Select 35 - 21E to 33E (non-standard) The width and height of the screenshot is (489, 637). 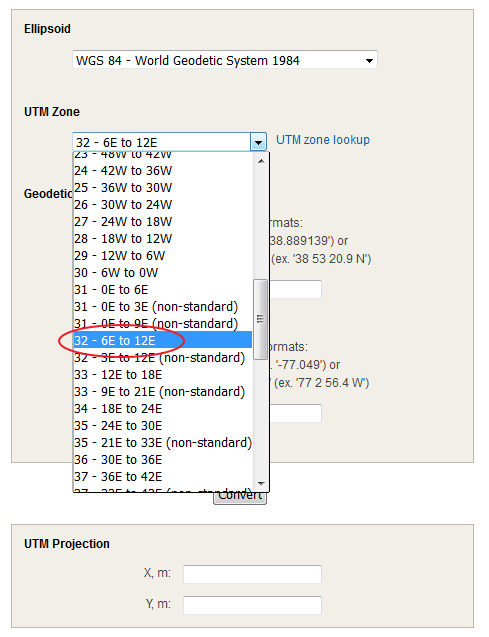(163, 442)
